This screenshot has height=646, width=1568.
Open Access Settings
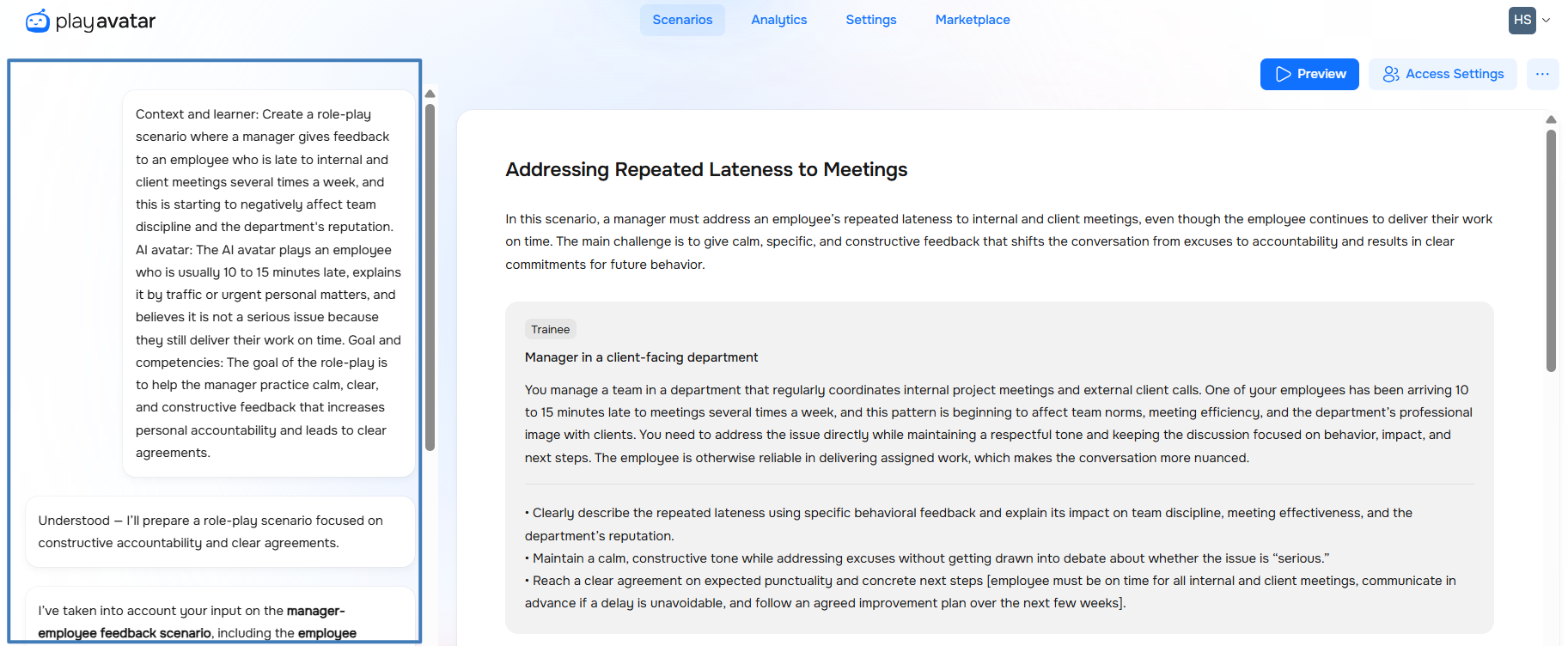click(x=1443, y=74)
